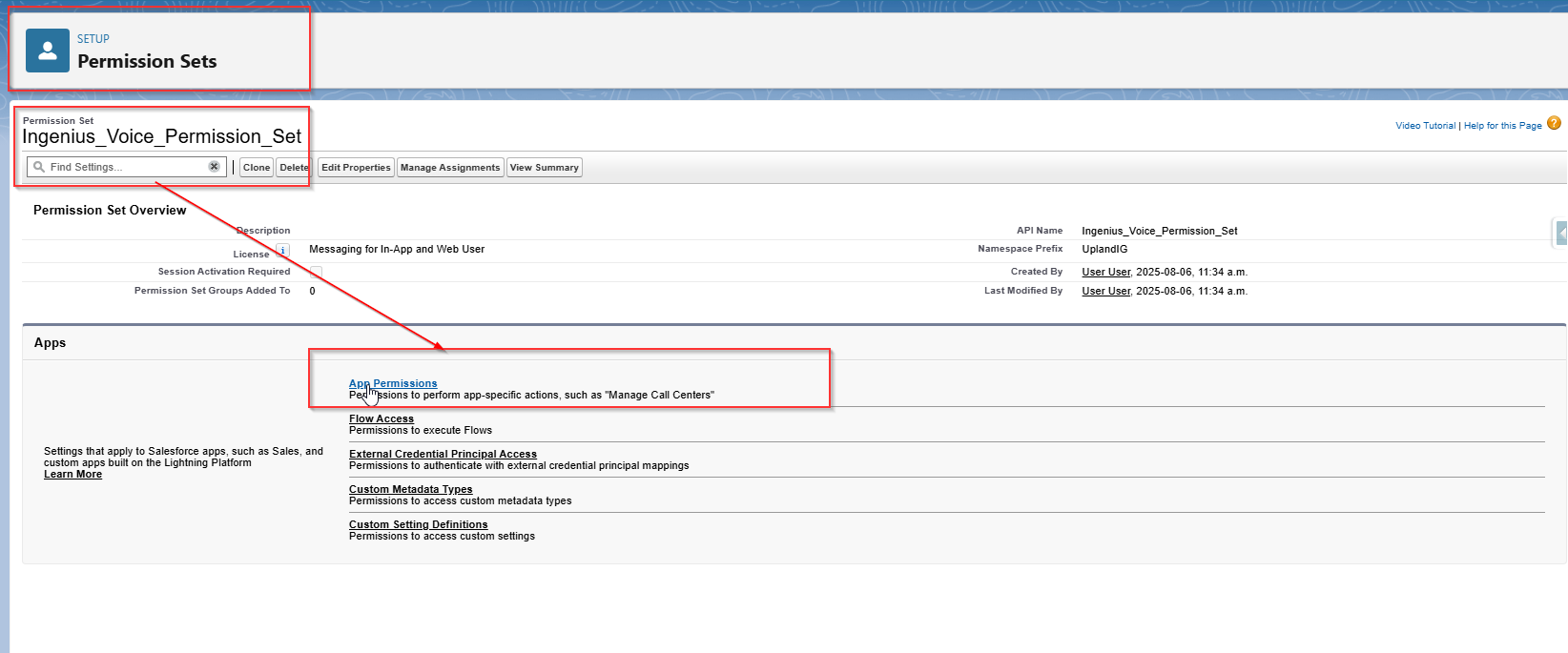Open the App Permissions link

pyautogui.click(x=393, y=383)
